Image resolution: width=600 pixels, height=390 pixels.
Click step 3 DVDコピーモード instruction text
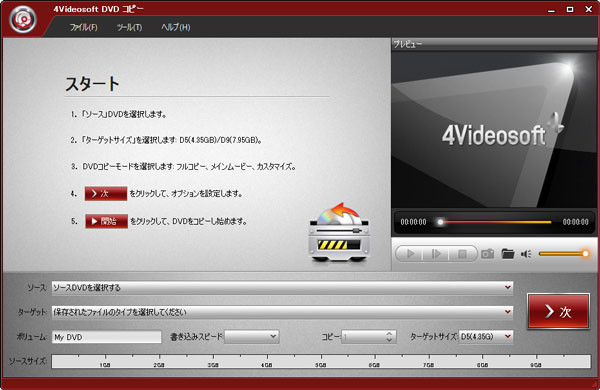click(189, 166)
